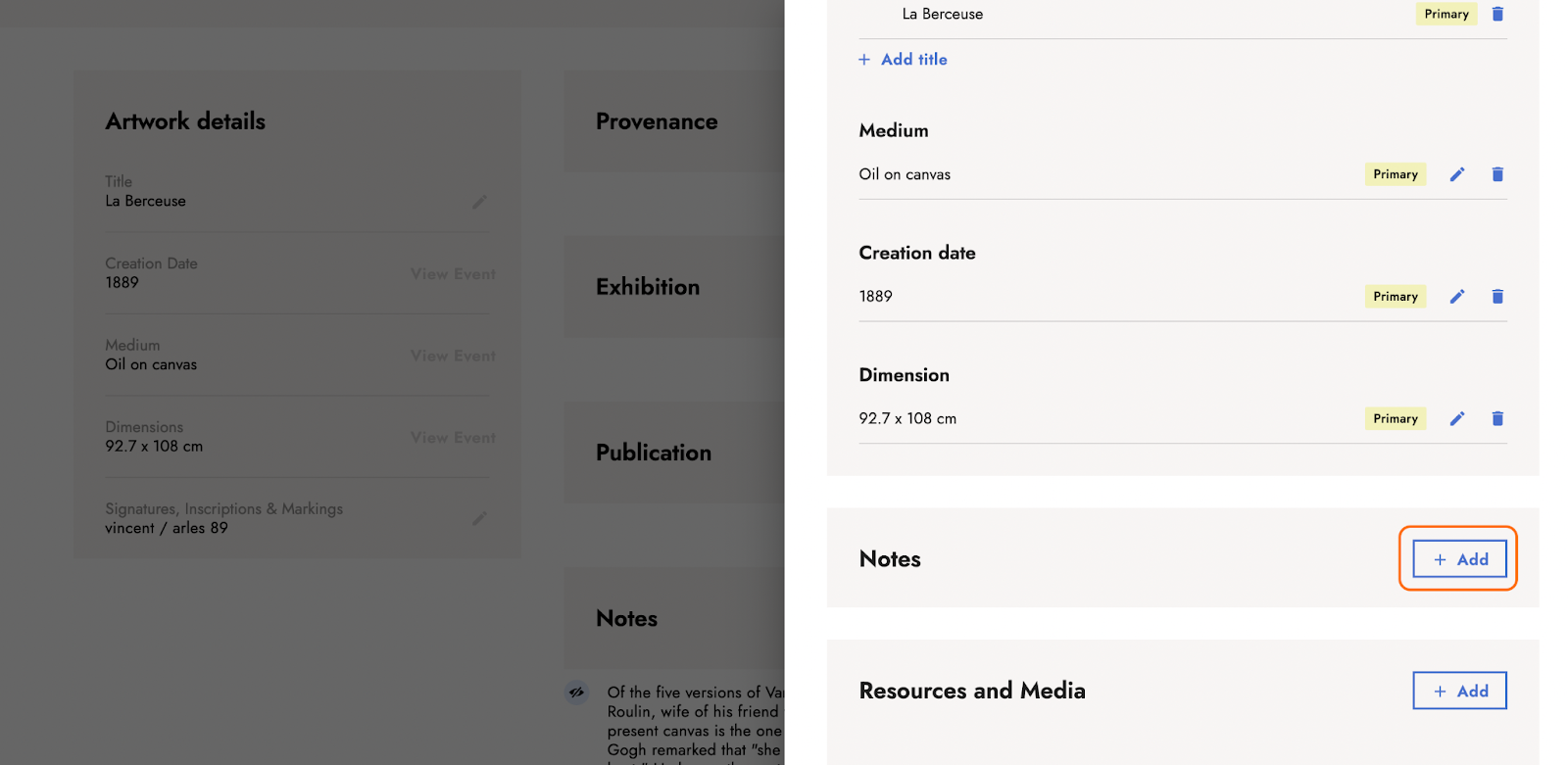This screenshot has width=1568, height=765.
Task: Click the '1889' value under Creation date
Action: coord(876,297)
